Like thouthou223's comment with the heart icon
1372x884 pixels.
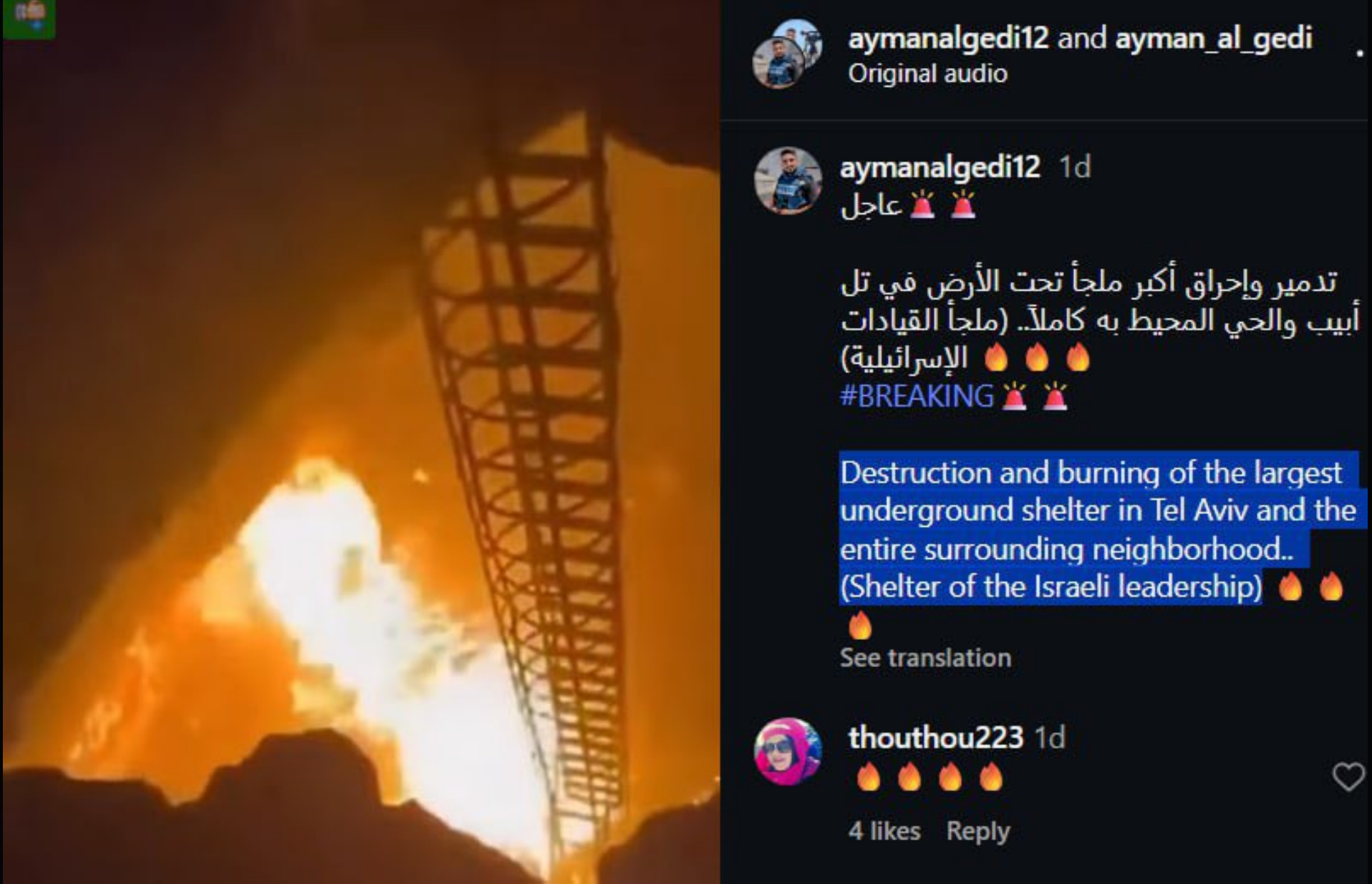(x=1348, y=777)
